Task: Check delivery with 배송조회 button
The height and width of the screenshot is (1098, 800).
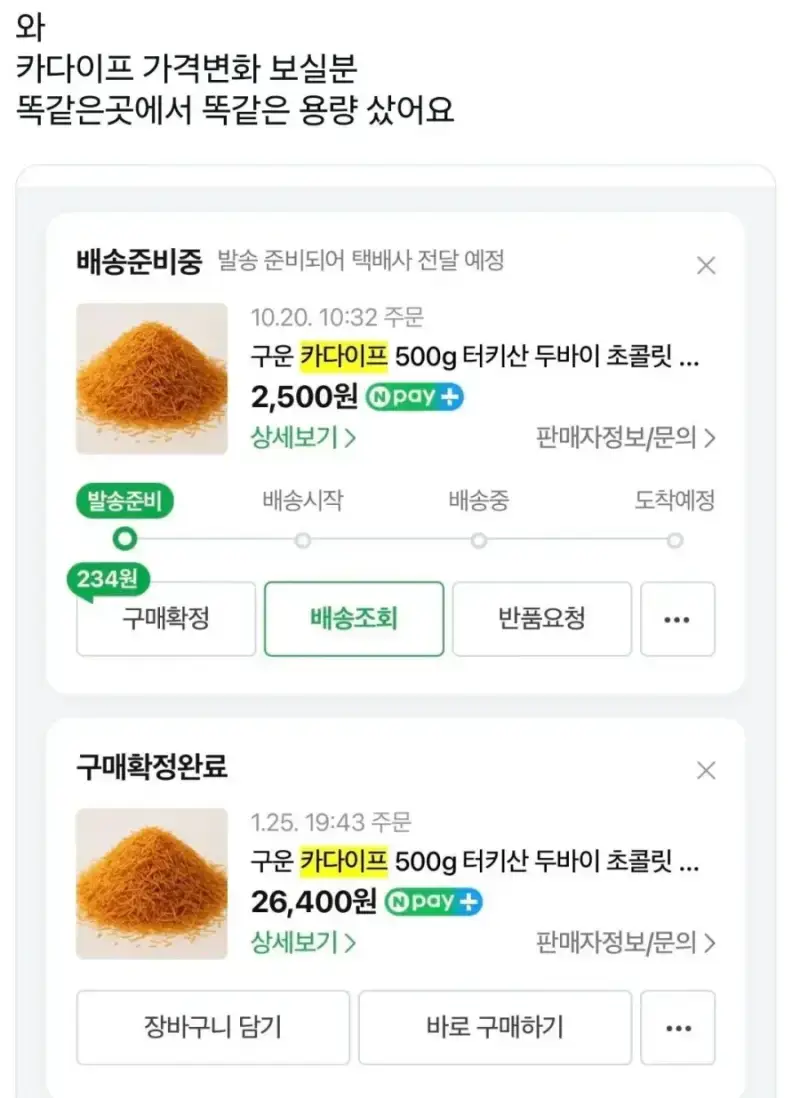Action: 354,619
